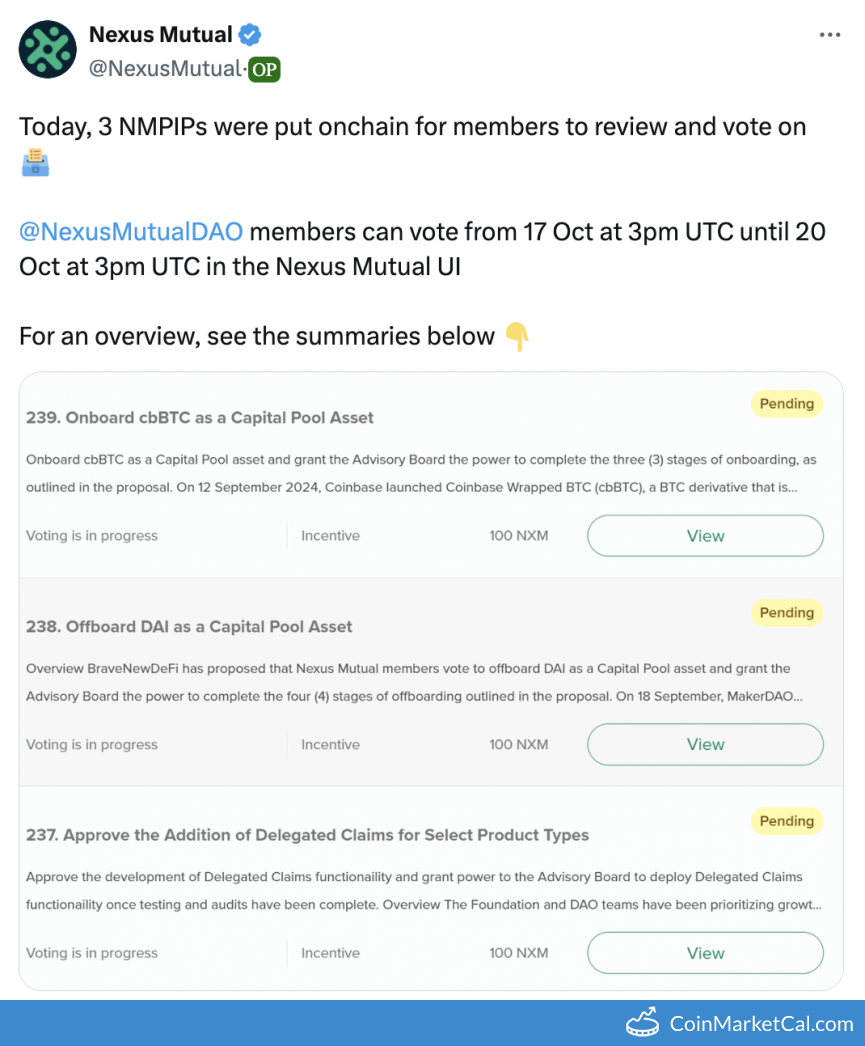
Task: Open the Delegated Claims proposal title
Action: pos(307,835)
